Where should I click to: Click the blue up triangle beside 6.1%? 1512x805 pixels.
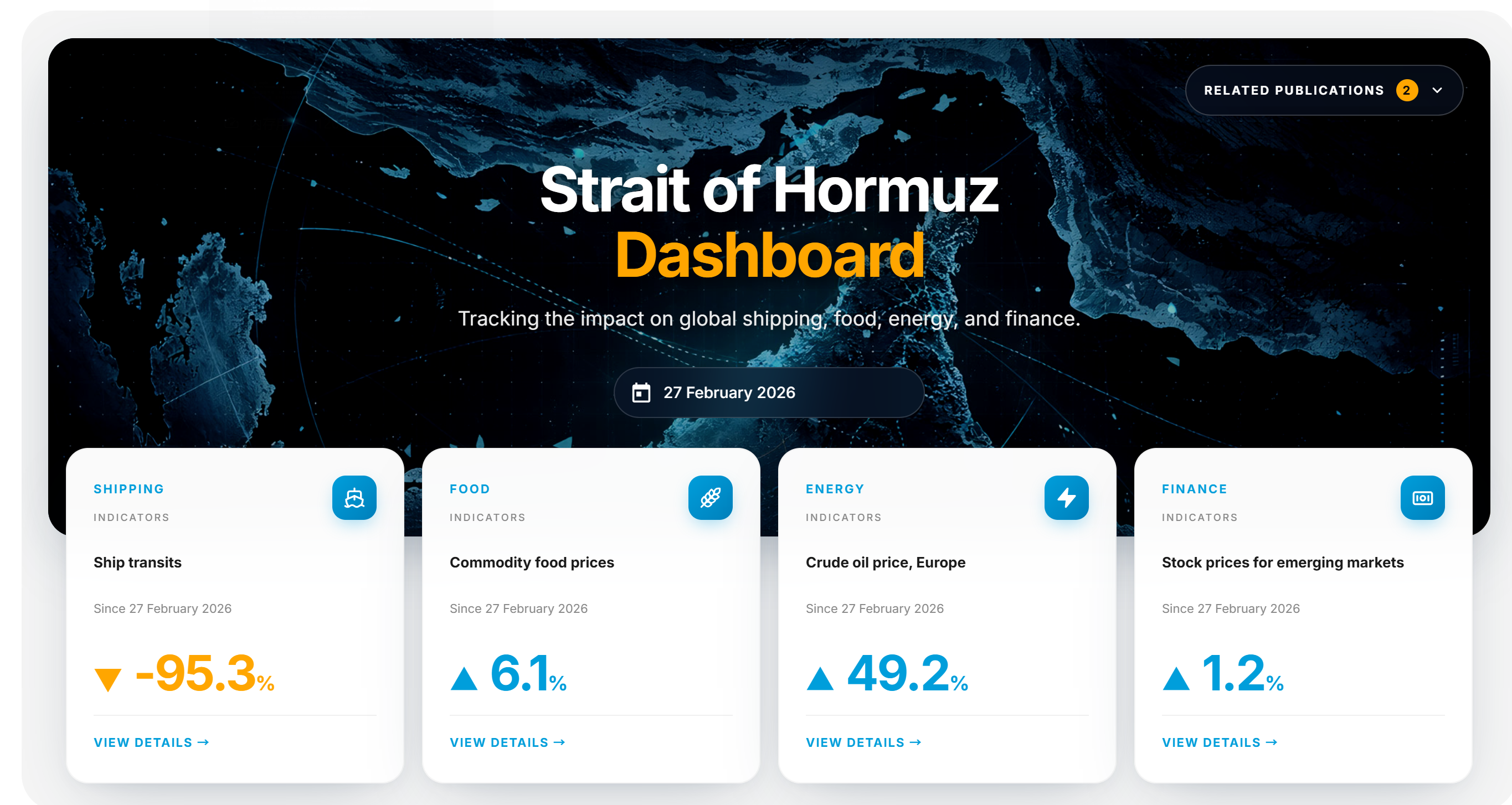(x=464, y=678)
